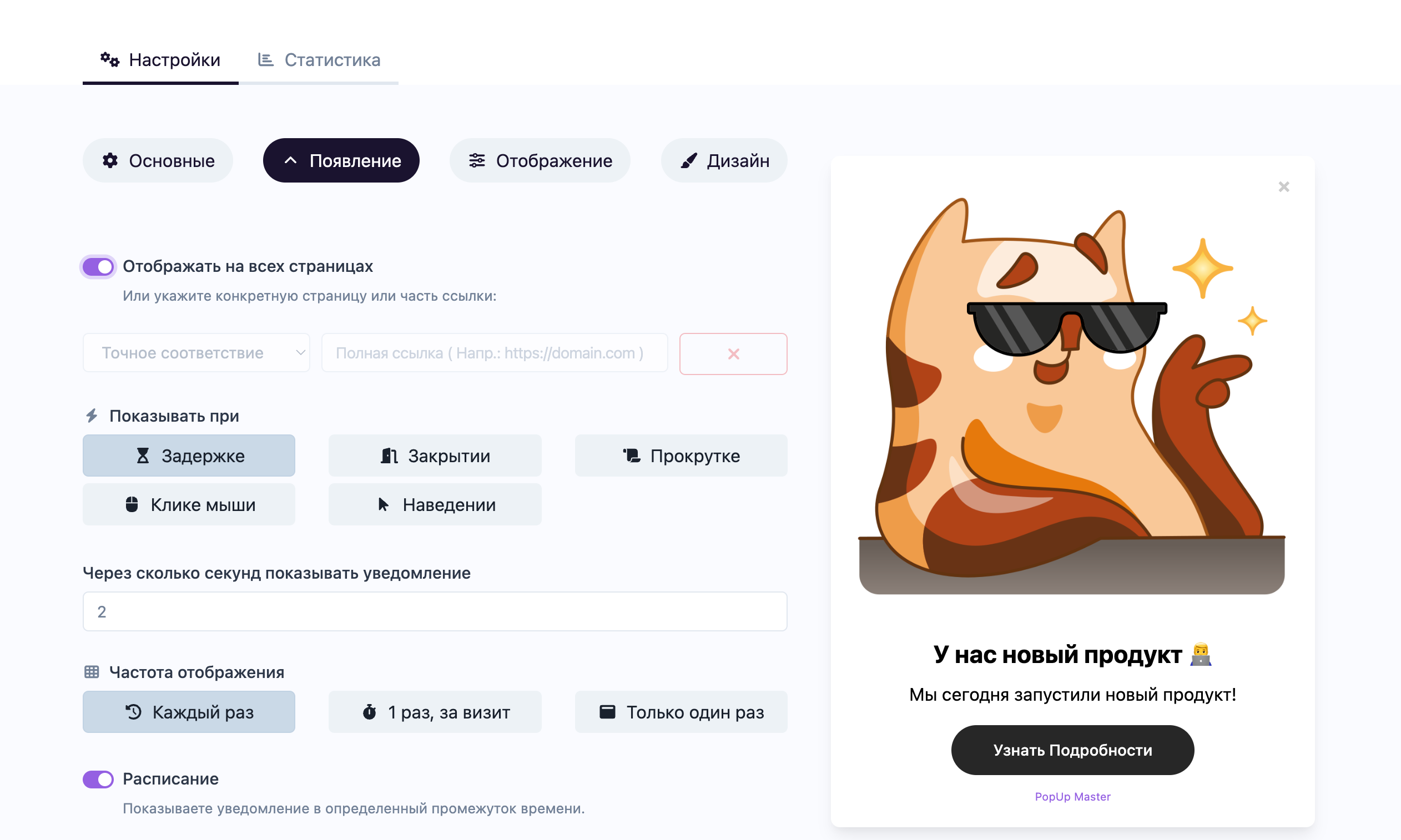Follow the PopUp Master link

(1072, 796)
